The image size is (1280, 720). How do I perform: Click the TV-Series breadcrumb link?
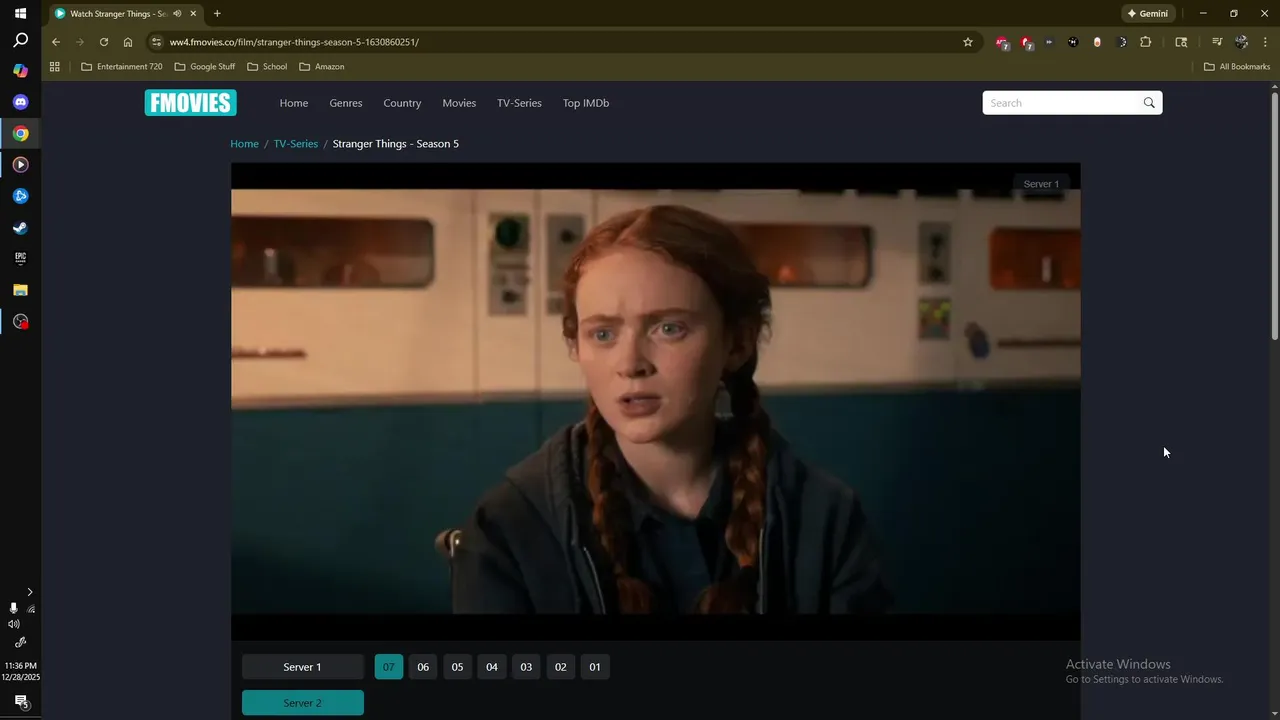click(296, 144)
